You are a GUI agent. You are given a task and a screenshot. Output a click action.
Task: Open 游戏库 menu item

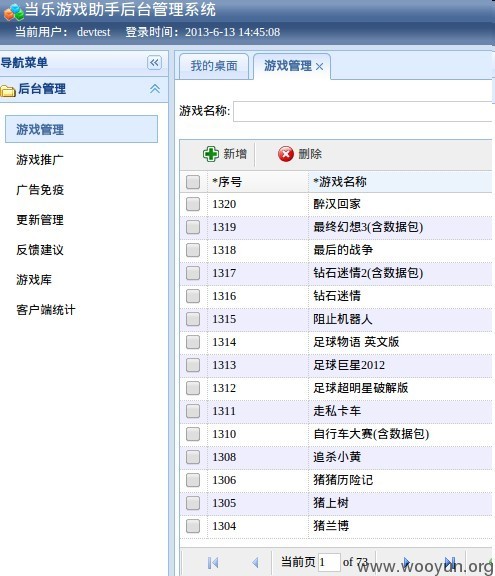34,280
